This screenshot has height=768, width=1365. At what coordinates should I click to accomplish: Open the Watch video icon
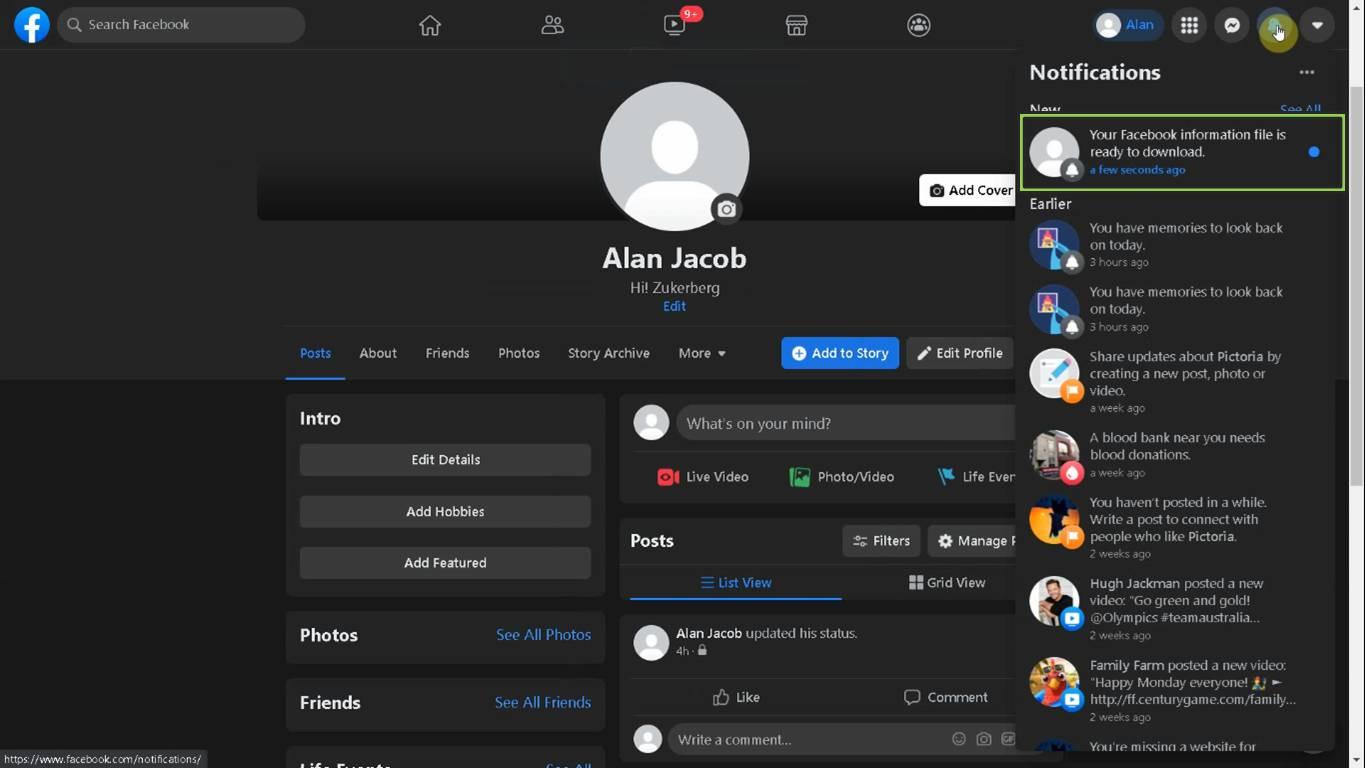tap(675, 25)
